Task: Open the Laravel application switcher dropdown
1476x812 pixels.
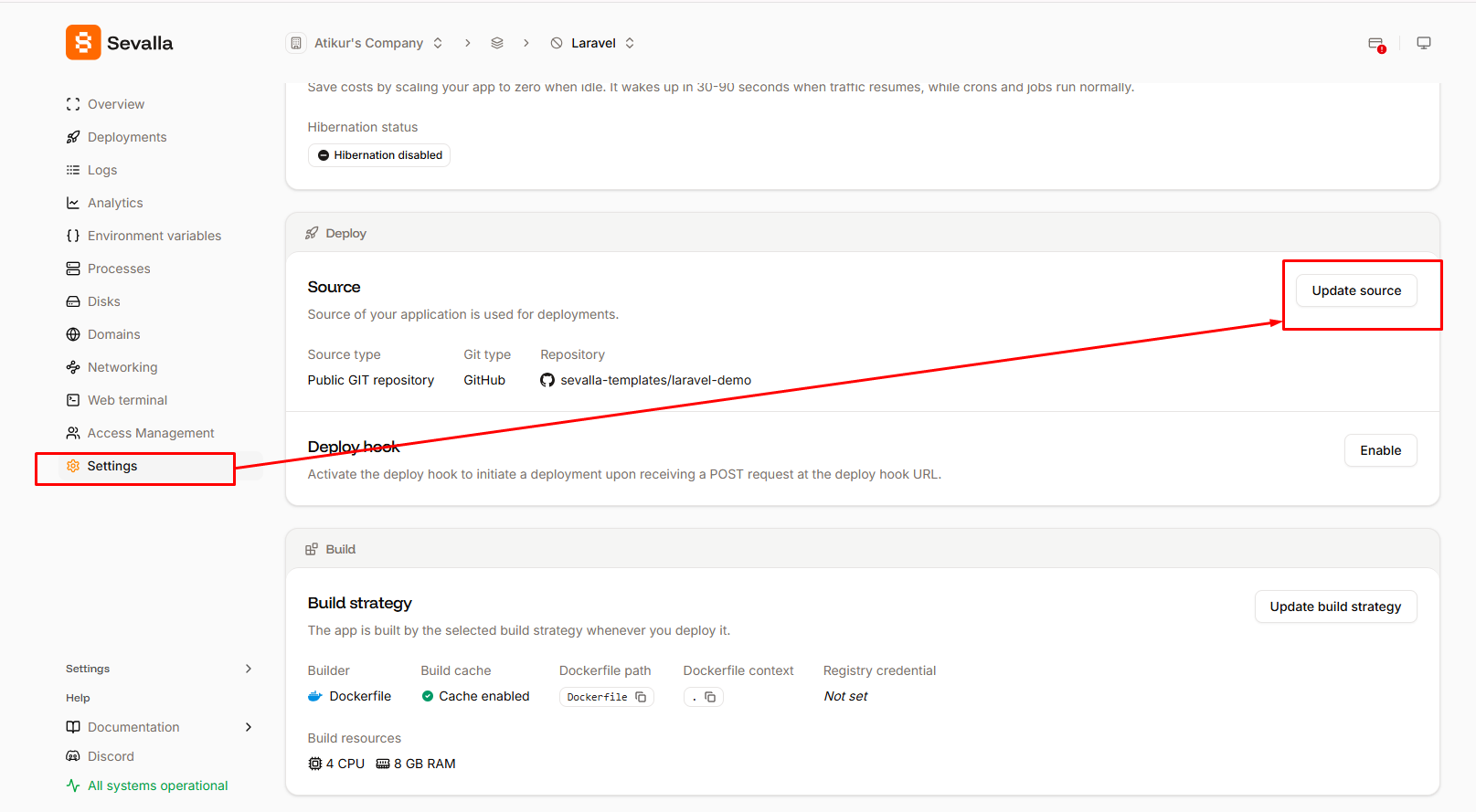Action: click(630, 43)
